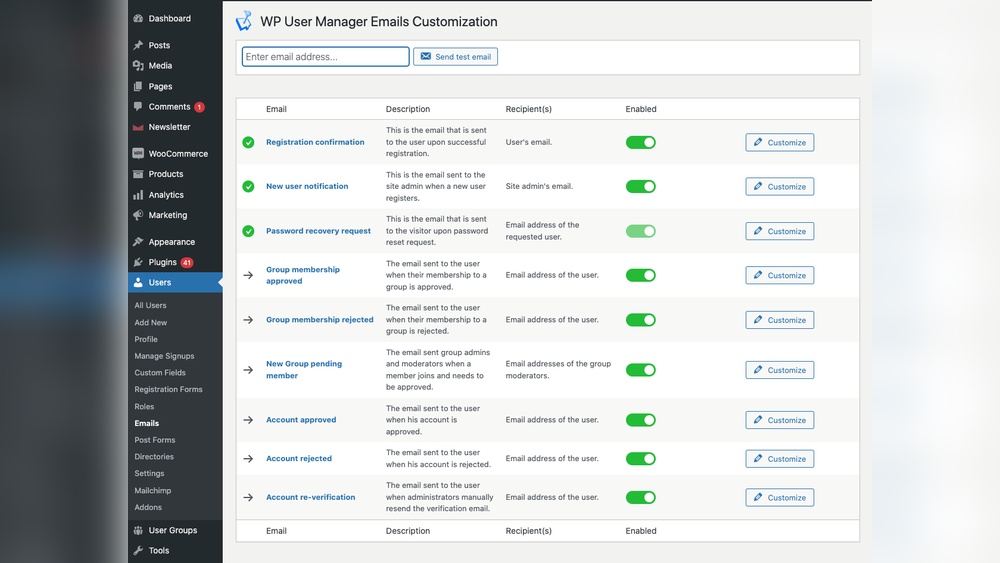The width and height of the screenshot is (1000, 563).
Task: Click green checkmark beside New user notification
Action: [248, 186]
